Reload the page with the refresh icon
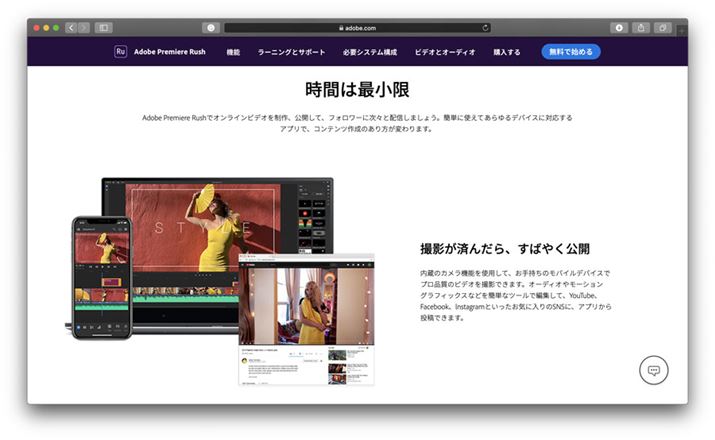Image resolution: width=715 pixels, height=440 pixels. [x=485, y=28]
